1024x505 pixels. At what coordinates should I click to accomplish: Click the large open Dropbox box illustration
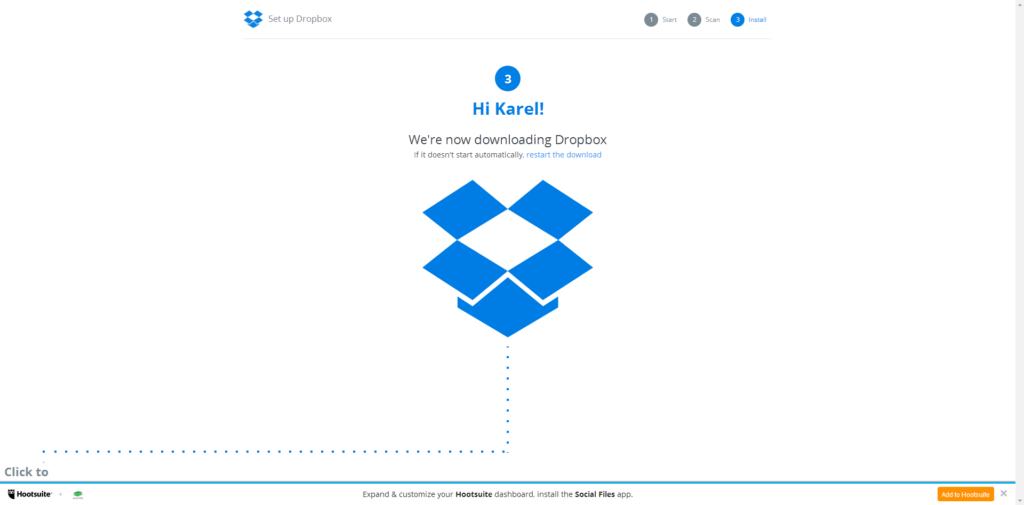(x=507, y=258)
